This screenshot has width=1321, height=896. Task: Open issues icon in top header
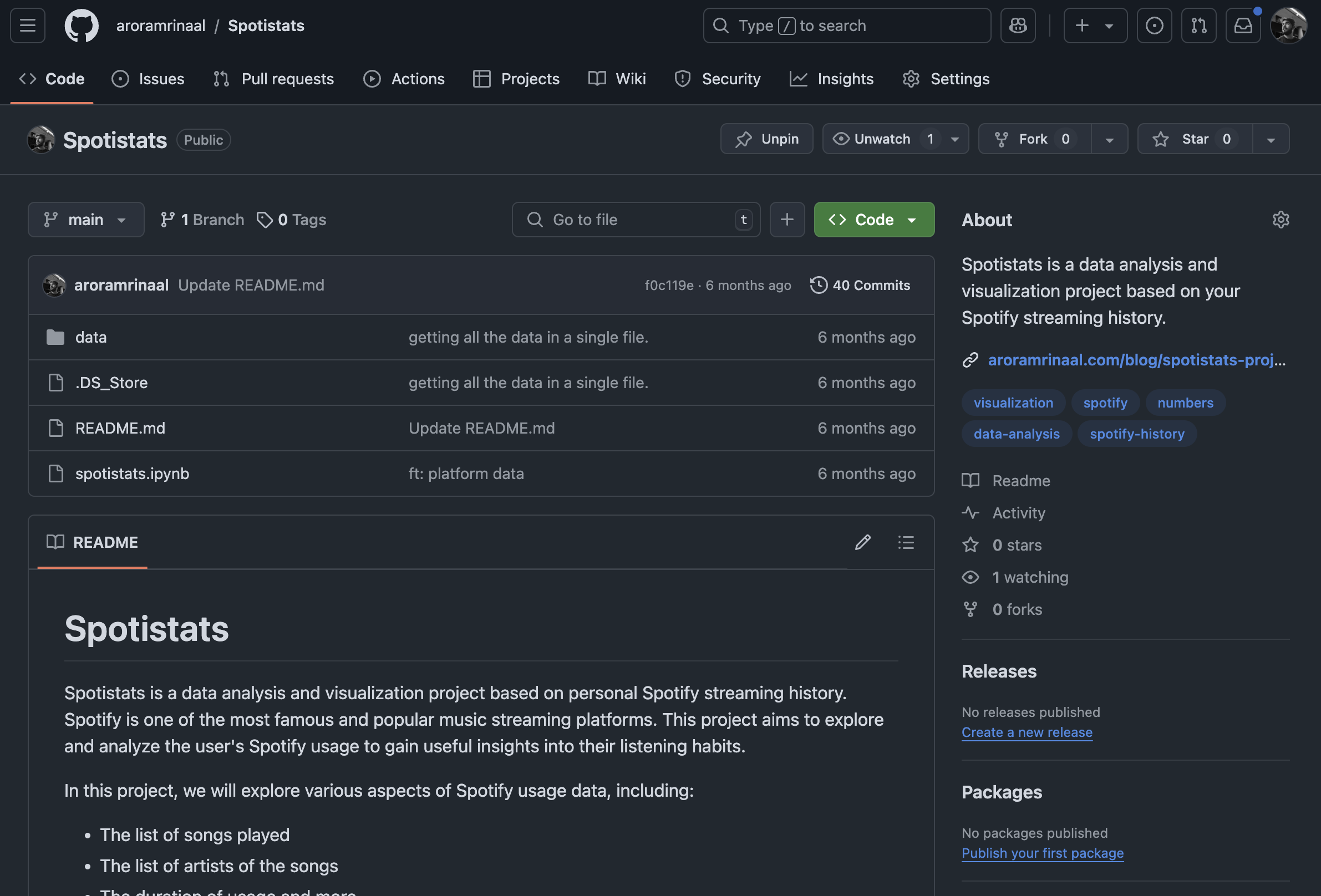coord(1154,26)
